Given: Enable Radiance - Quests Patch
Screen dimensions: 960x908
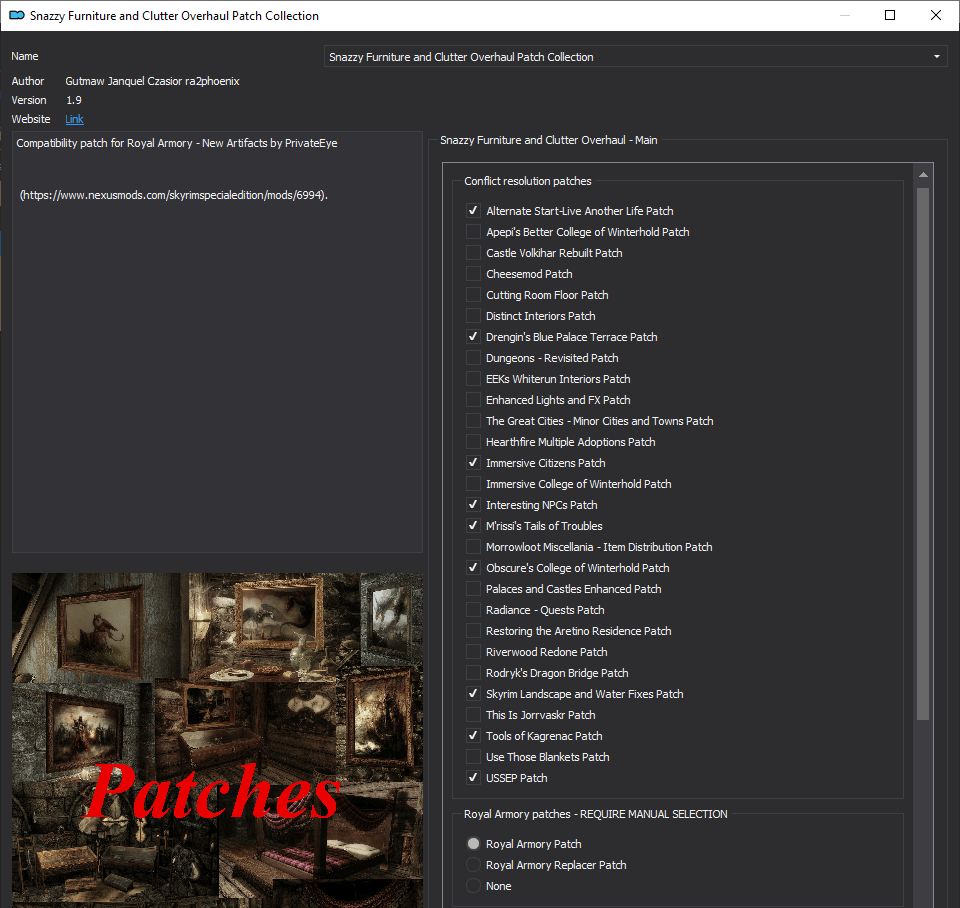Looking at the screenshot, I should pyautogui.click(x=473, y=610).
